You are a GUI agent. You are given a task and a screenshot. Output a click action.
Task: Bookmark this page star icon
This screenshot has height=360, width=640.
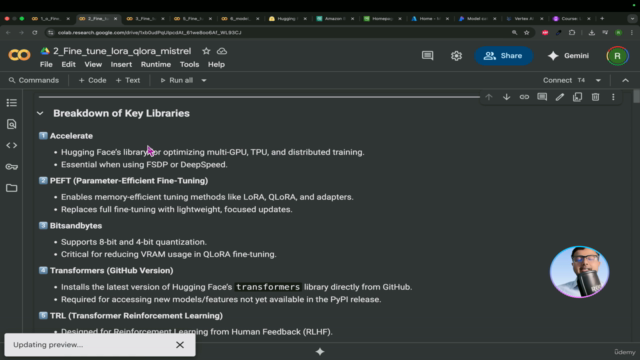coord(527,33)
